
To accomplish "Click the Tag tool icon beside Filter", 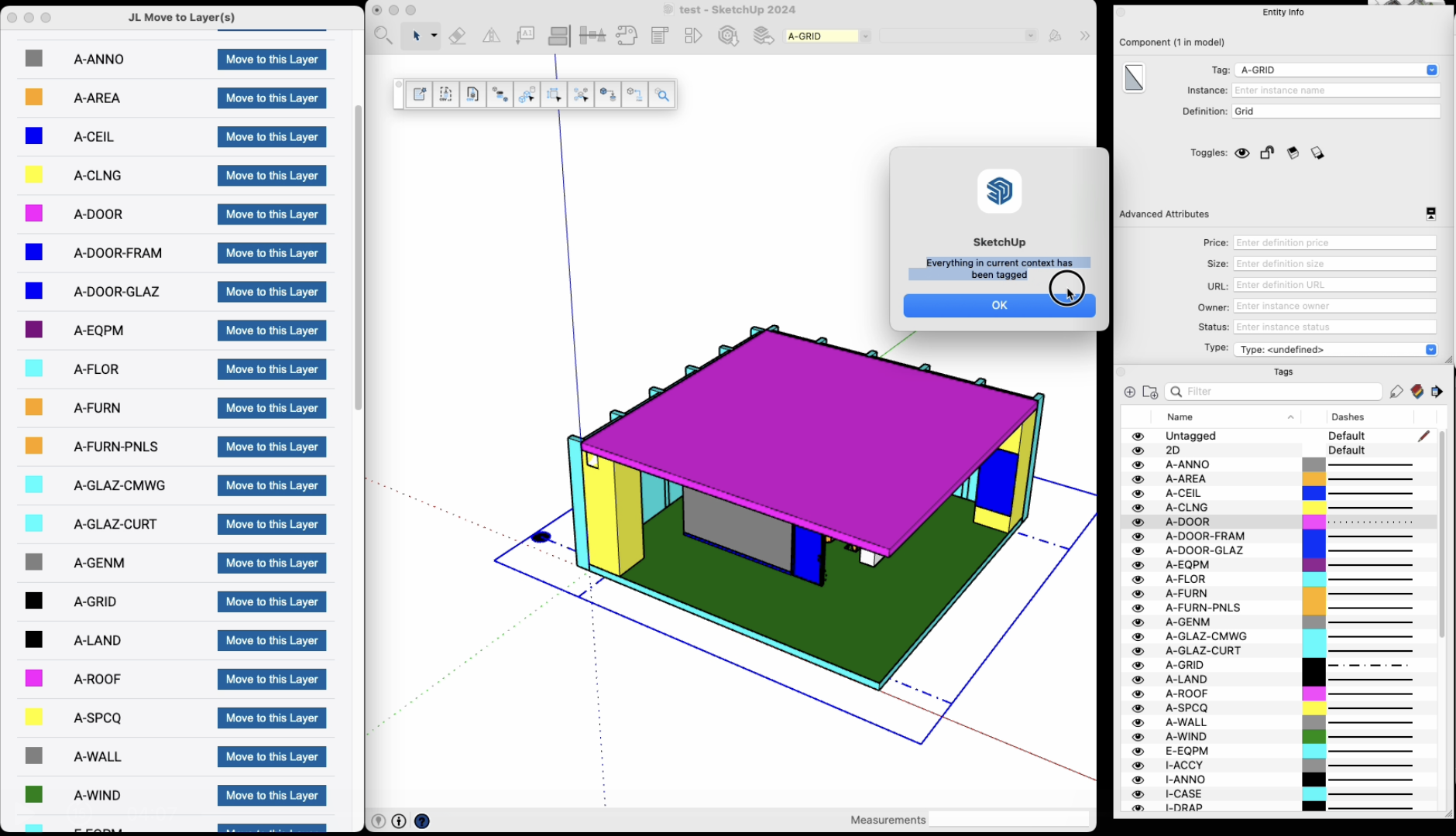I will pyautogui.click(x=1396, y=392).
